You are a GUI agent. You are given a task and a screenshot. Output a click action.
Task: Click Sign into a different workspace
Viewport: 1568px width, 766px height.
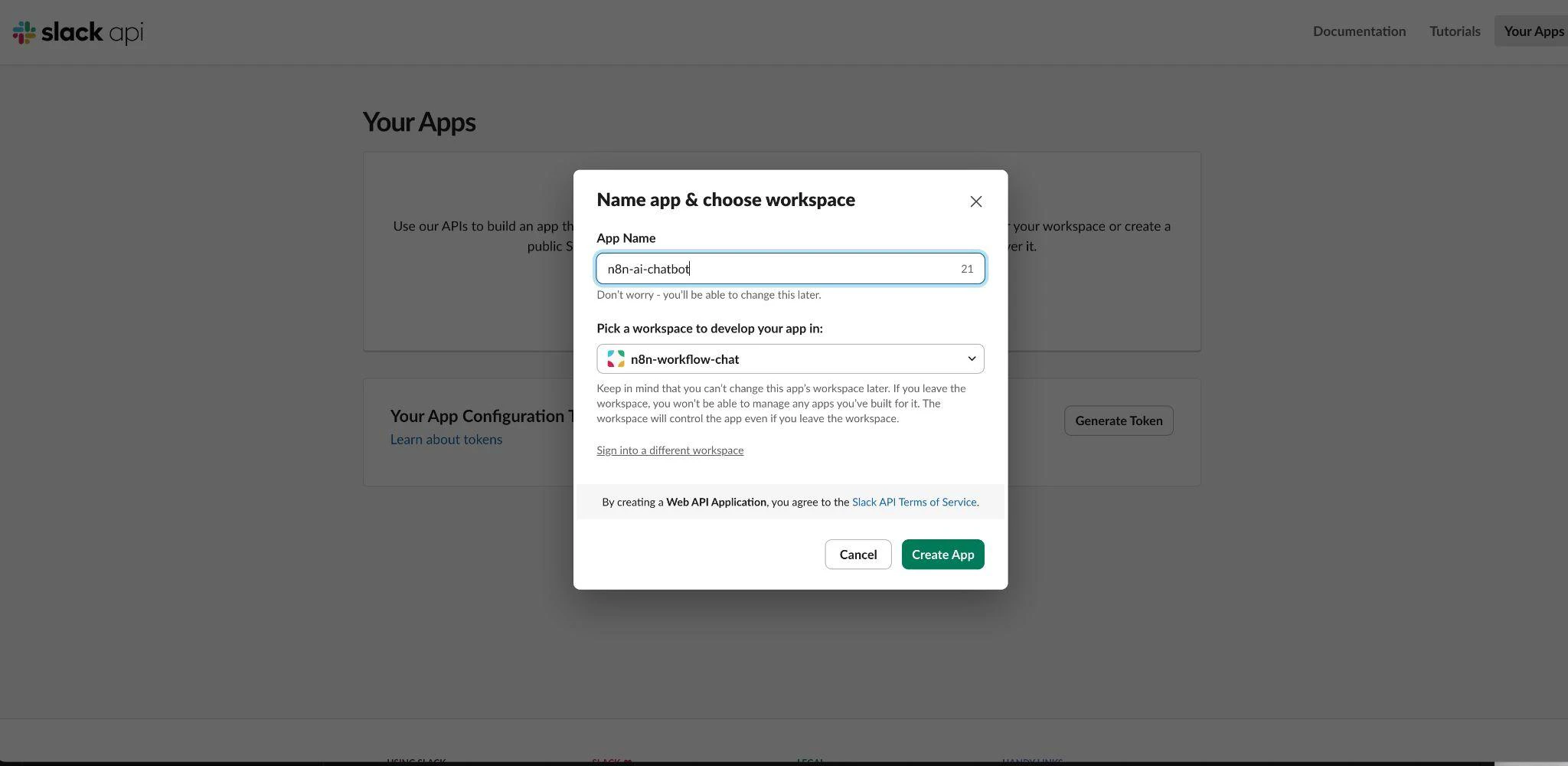tap(670, 450)
